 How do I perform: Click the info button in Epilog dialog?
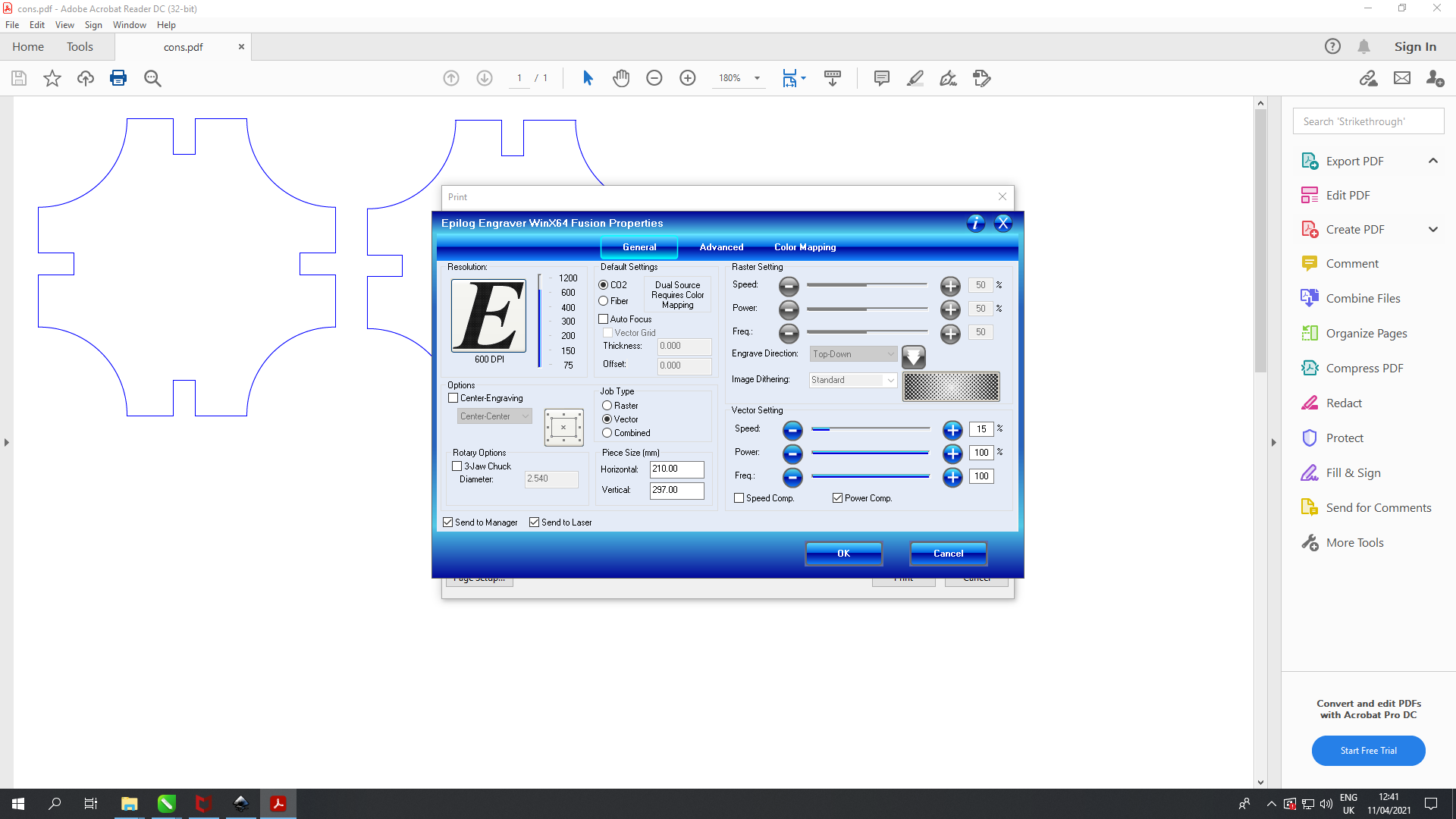975,223
